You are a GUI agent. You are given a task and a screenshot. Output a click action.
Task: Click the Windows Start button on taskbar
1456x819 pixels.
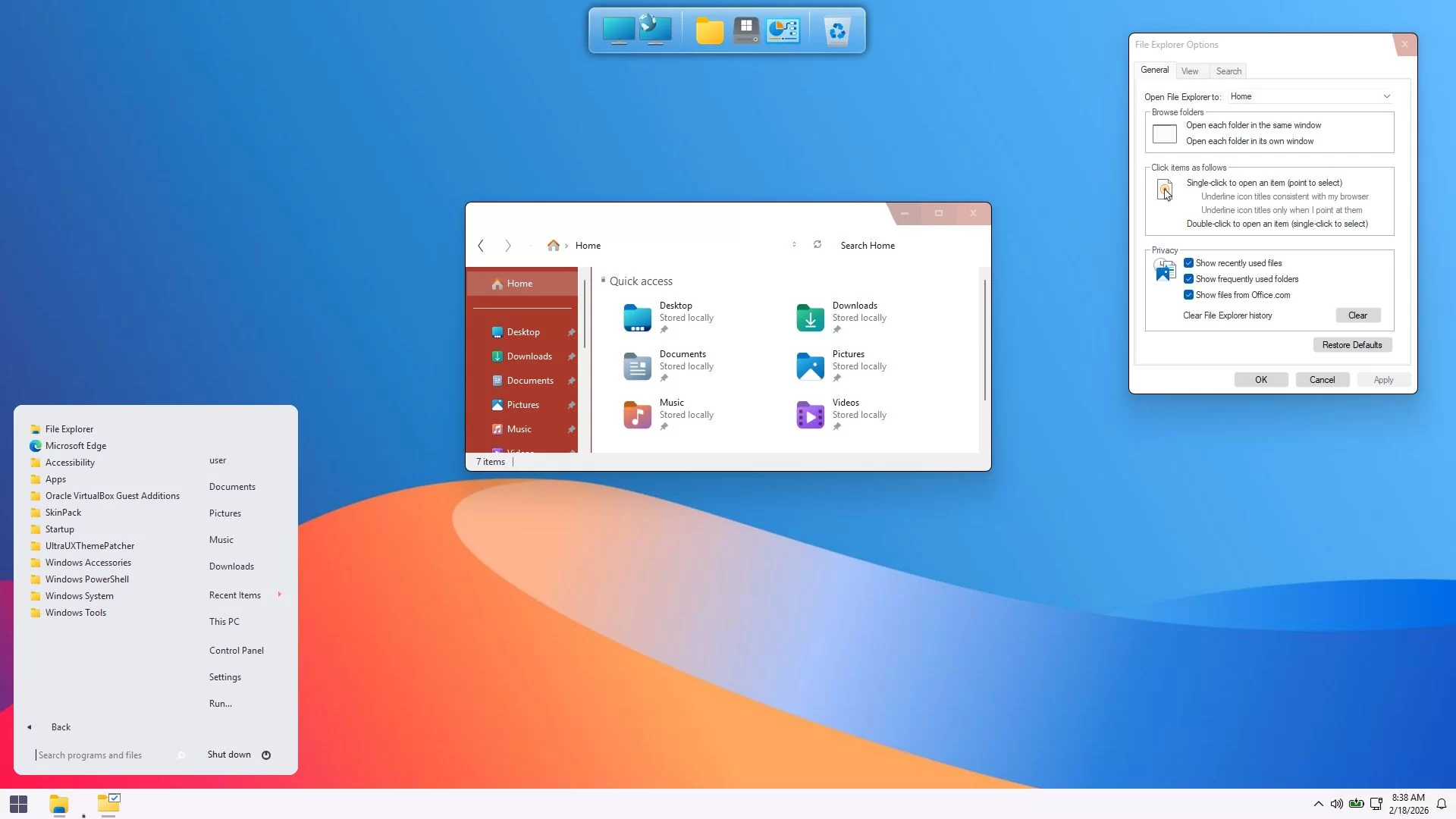(19, 804)
